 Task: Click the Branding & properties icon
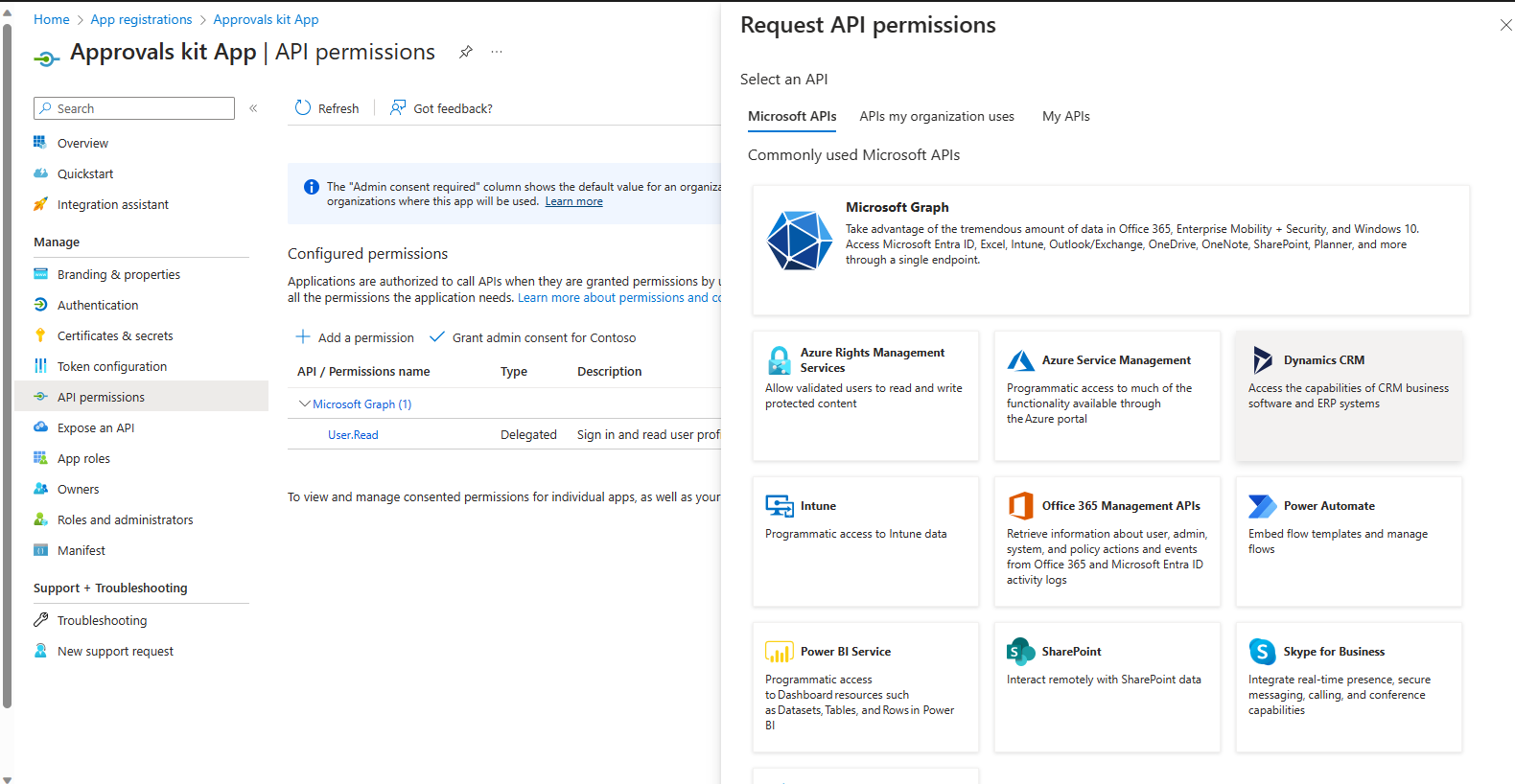click(40, 274)
